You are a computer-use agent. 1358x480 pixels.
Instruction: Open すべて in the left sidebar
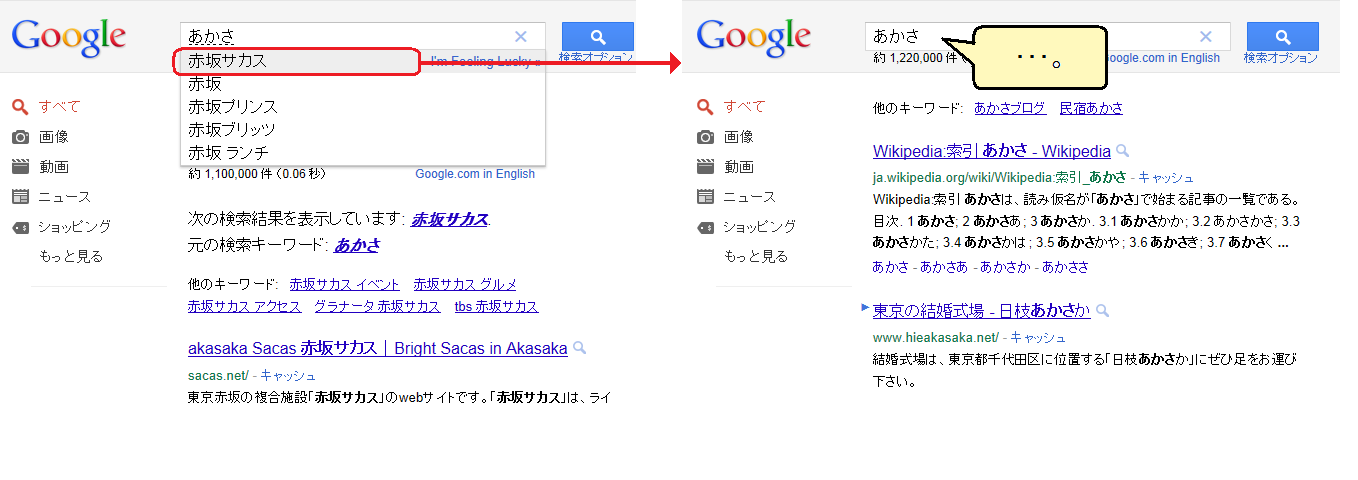coord(59,106)
